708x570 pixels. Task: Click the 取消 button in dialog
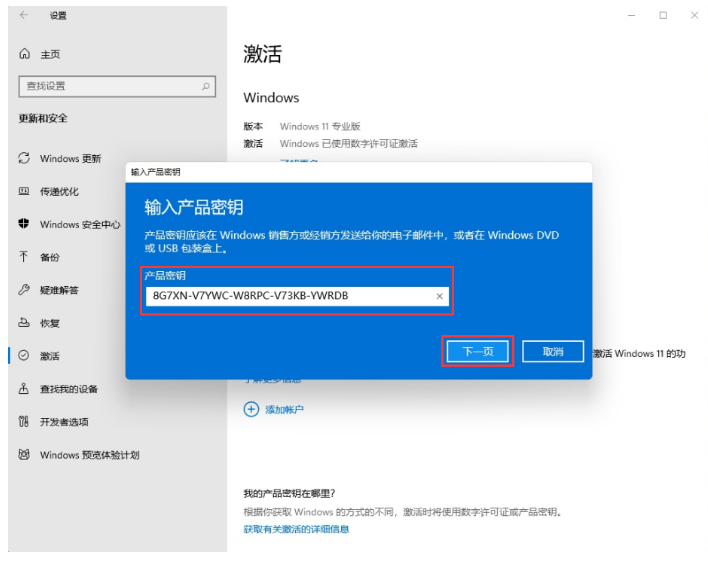(x=553, y=352)
